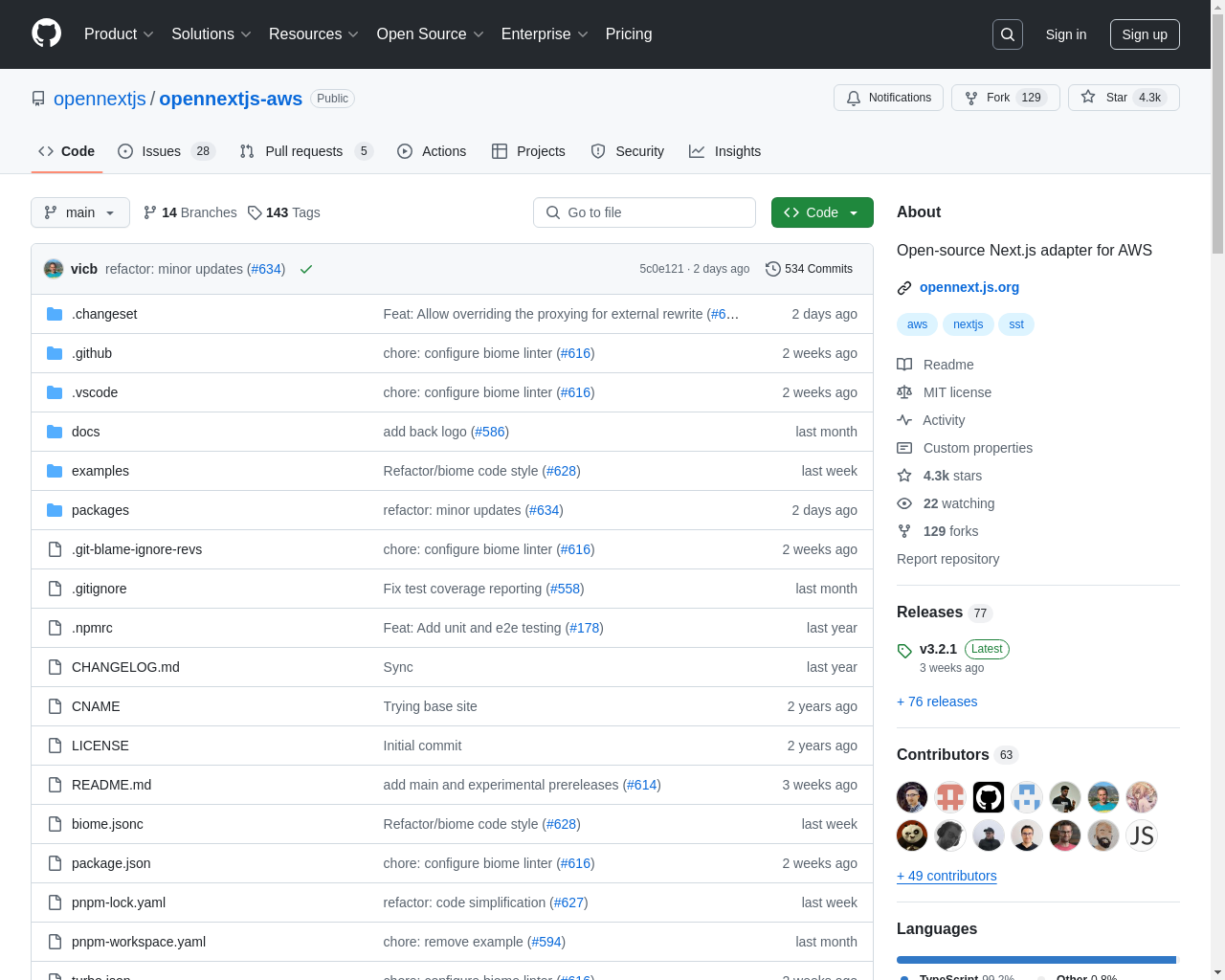
Task: Click vicb's avatar in commit row
Action: tap(54, 269)
